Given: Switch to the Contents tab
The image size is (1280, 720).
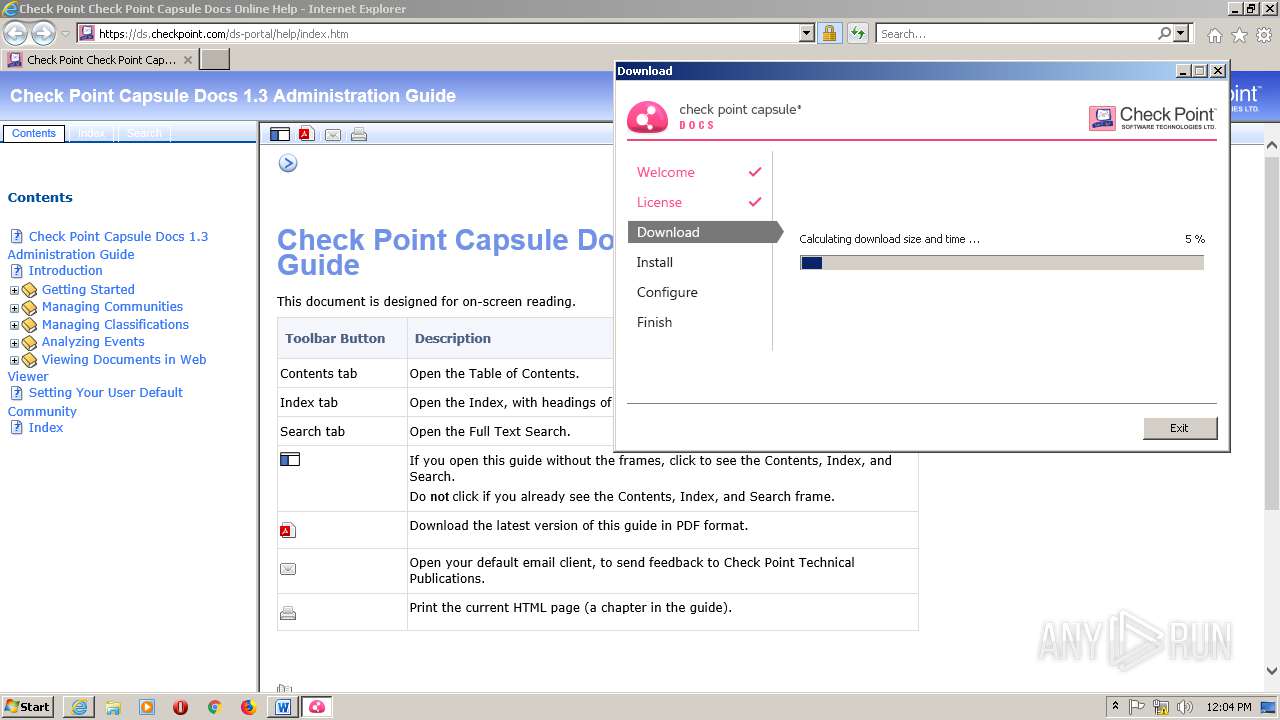Looking at the screenshot, I should pos(34,133).
